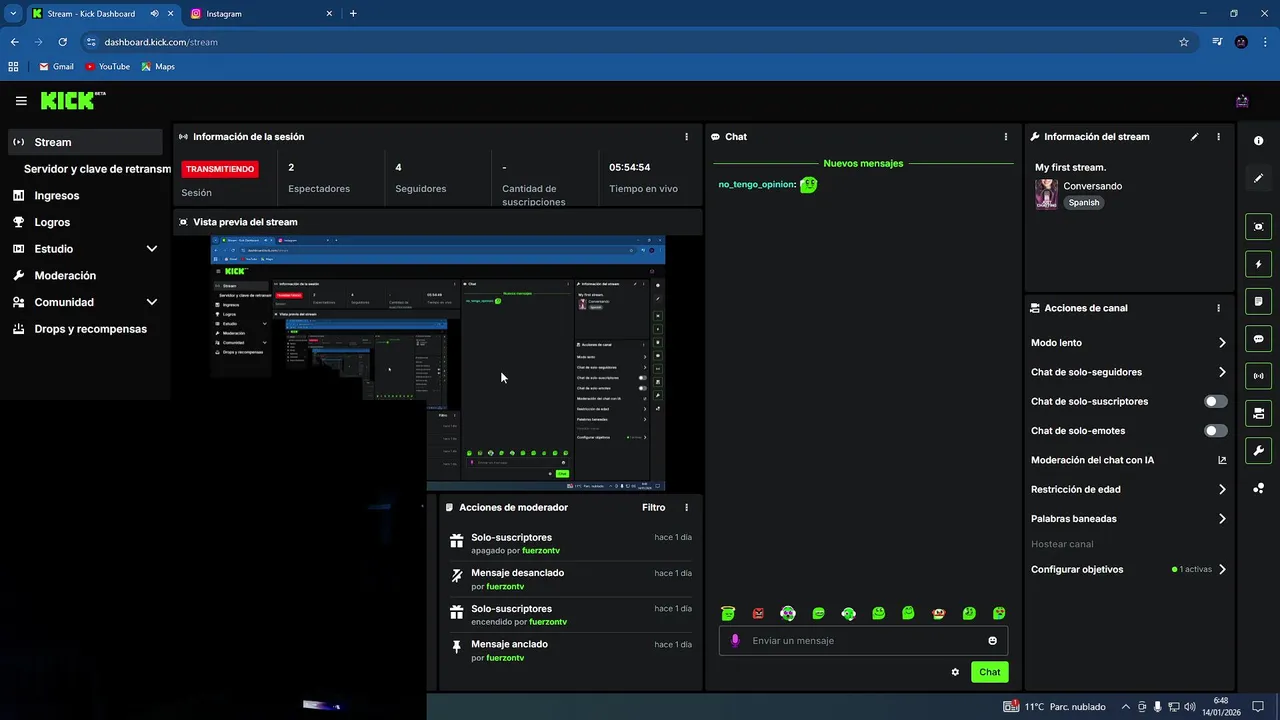Viewport: 1280px width, 720px height.
Task: Open the browser tab search dropdown
Action: tap(13, 13)
